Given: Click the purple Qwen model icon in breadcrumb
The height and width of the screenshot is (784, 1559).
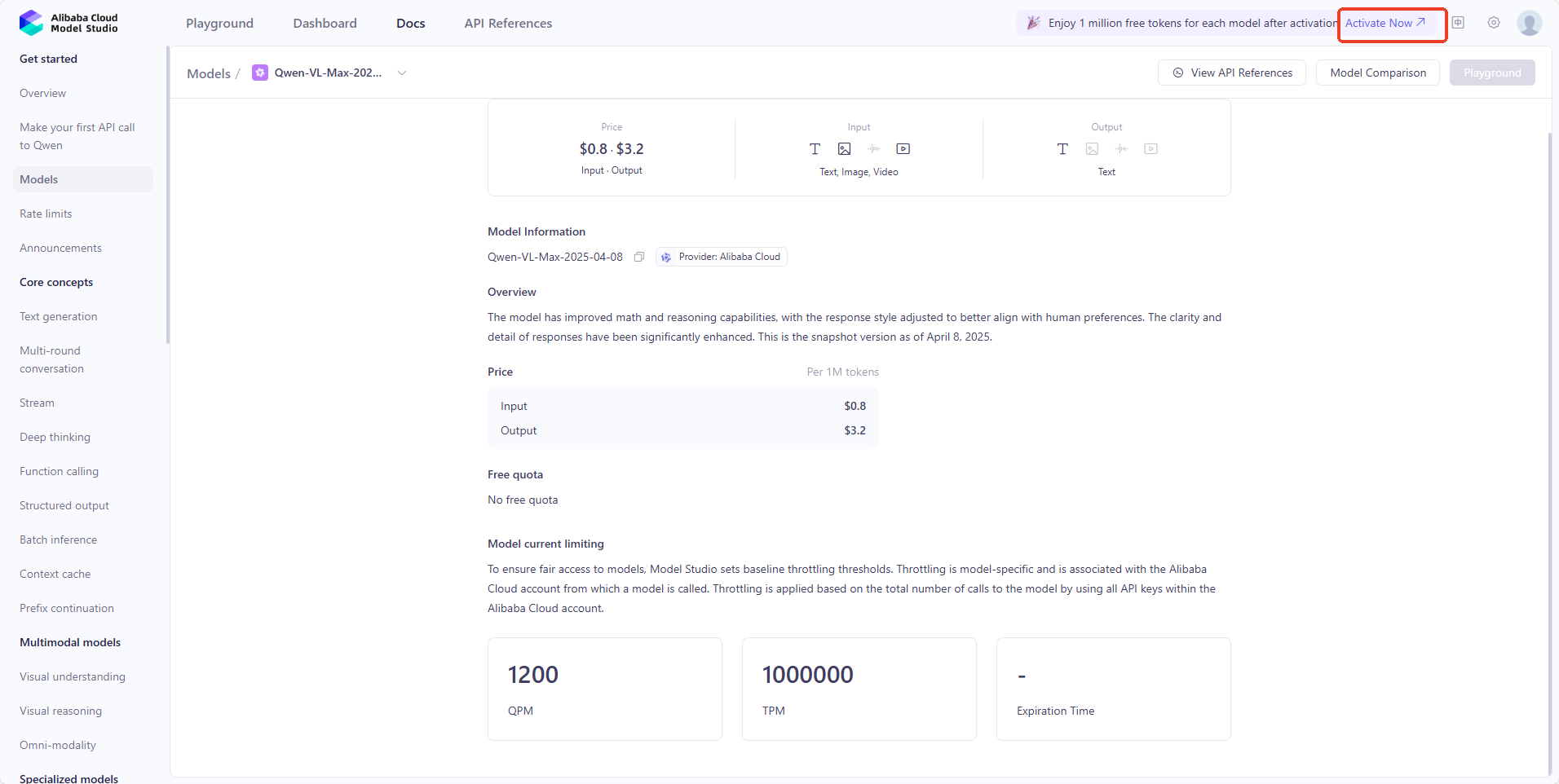Looking at the screenshot, I should click(x=259, y=73).
